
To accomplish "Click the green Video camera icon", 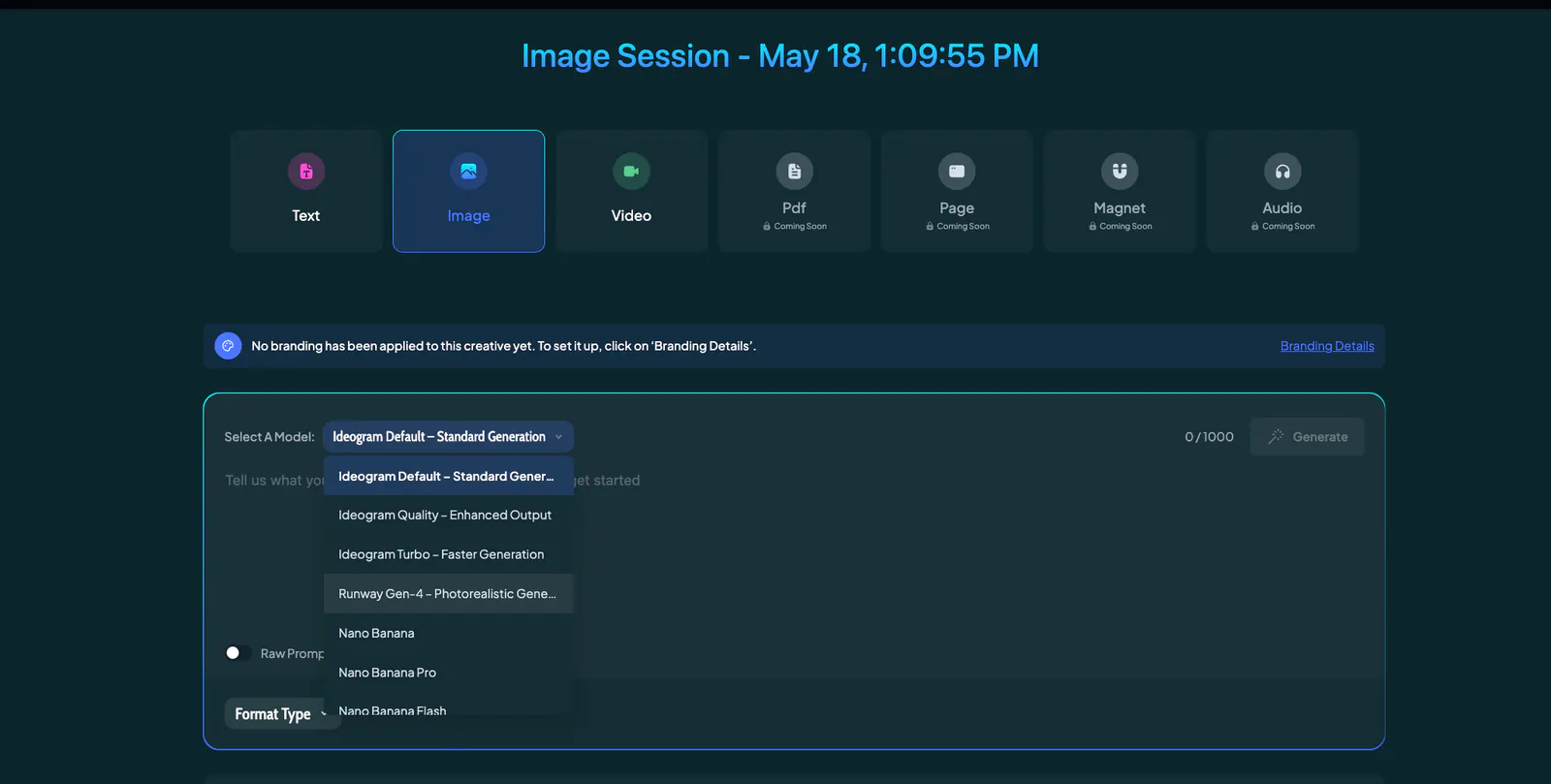I will 631,172.
